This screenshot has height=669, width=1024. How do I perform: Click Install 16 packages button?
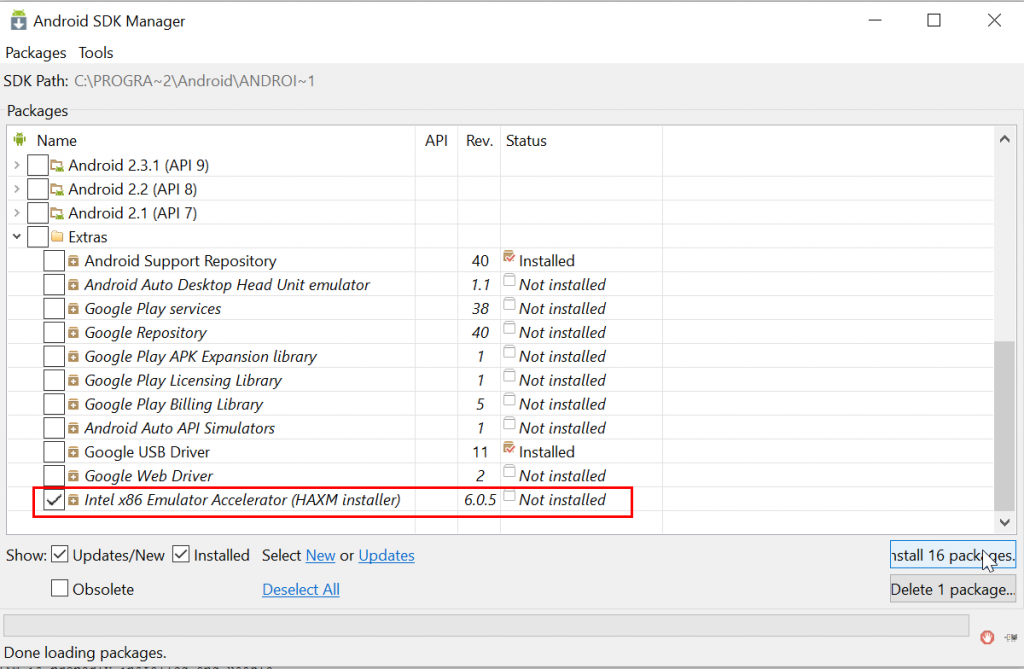953,555
